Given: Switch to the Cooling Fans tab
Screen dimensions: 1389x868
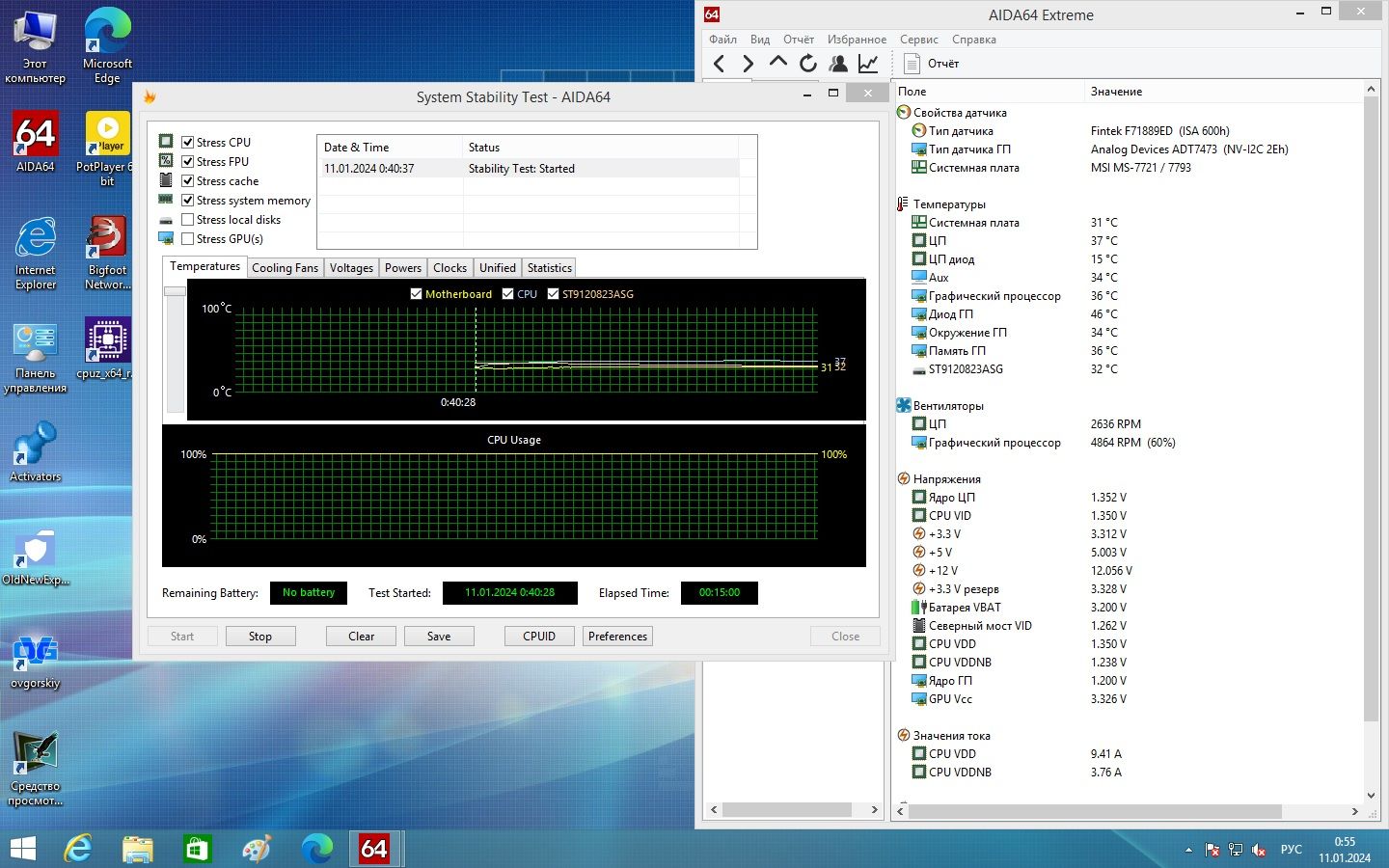Looking at the screenshot, I should (x=285, y=268).
